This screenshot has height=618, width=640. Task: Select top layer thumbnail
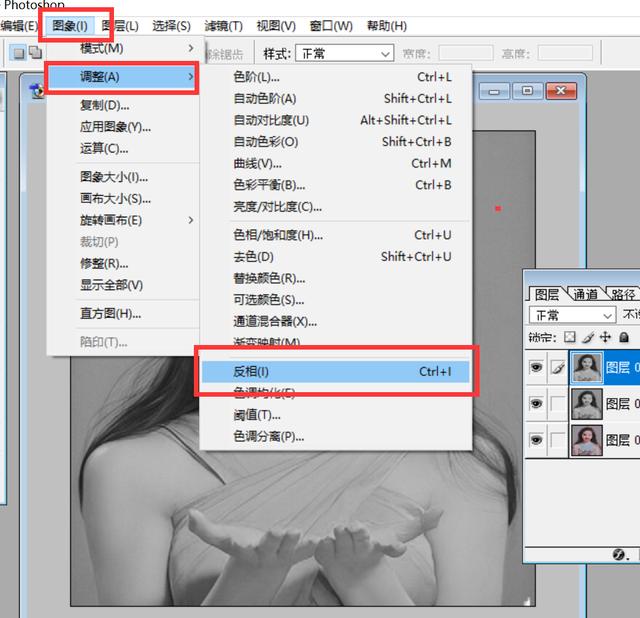[x=587, y=368]
